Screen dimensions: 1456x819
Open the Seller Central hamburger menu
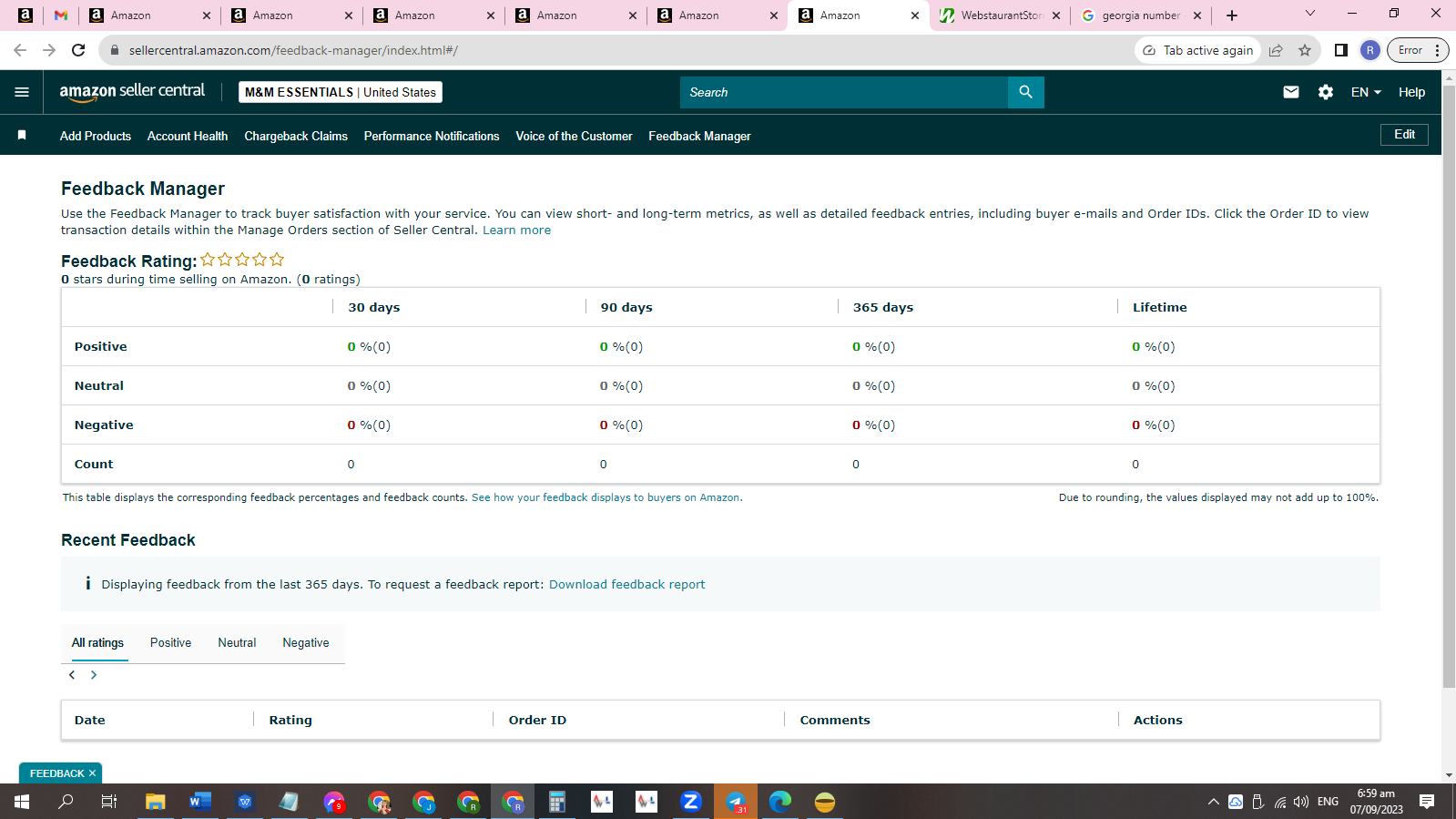pyautogui.click(x=22, y=92)
